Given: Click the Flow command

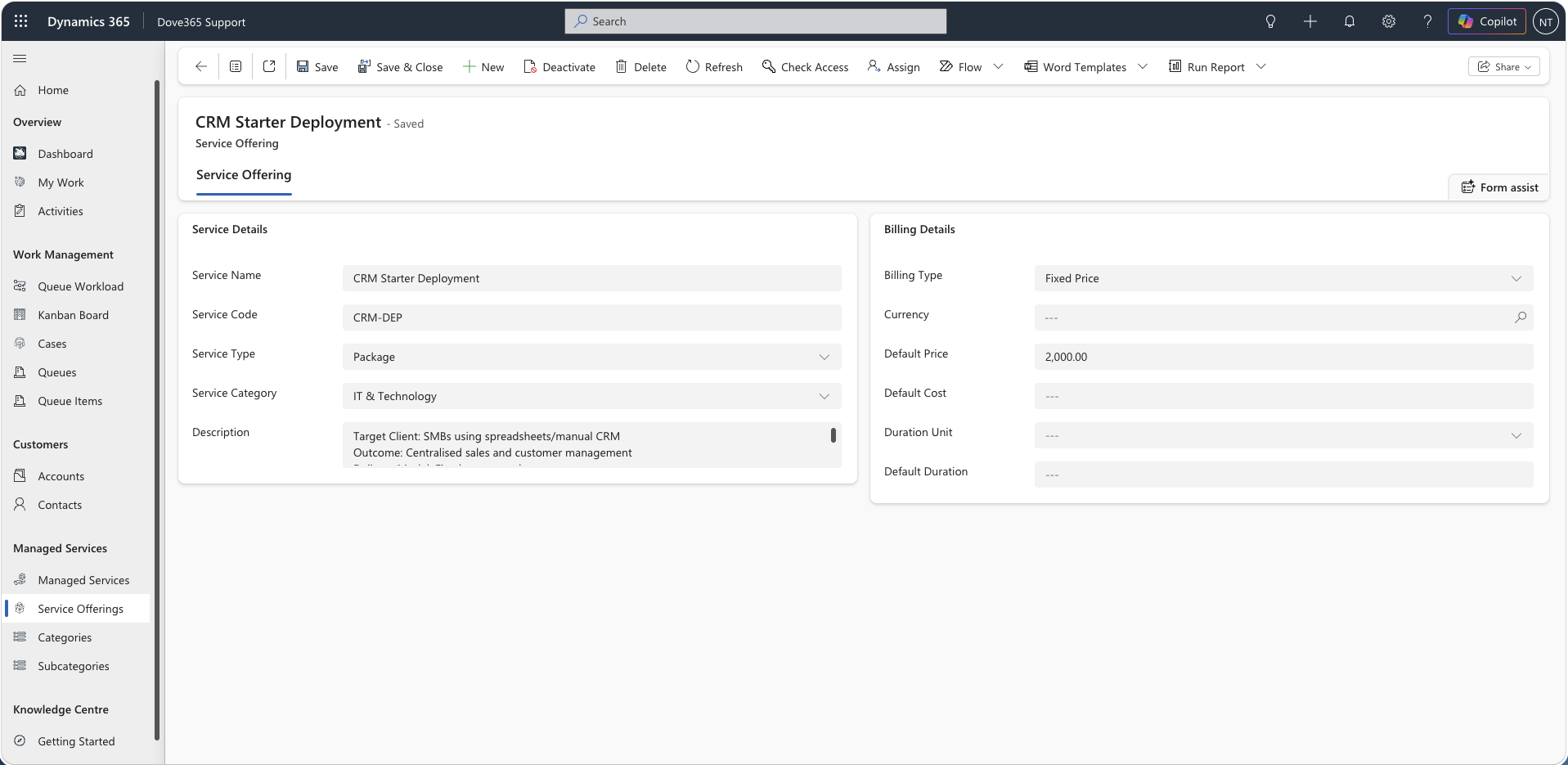Looking at the screenshot, I should 961,67.
